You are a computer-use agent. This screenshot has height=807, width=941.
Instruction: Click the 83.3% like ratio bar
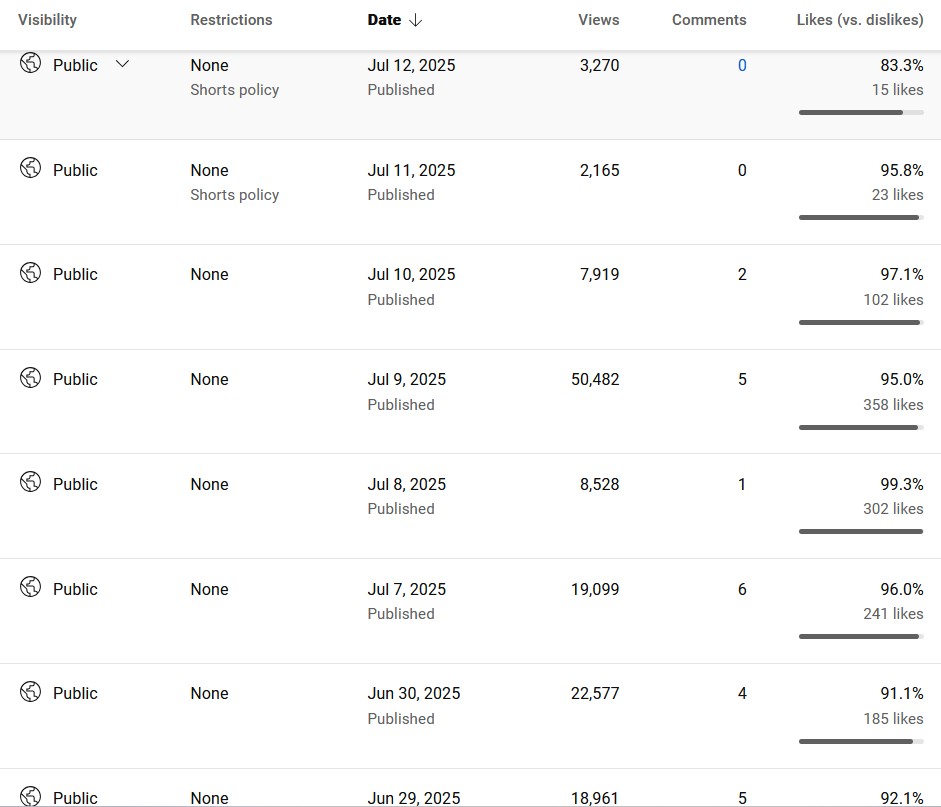(861, 112)
